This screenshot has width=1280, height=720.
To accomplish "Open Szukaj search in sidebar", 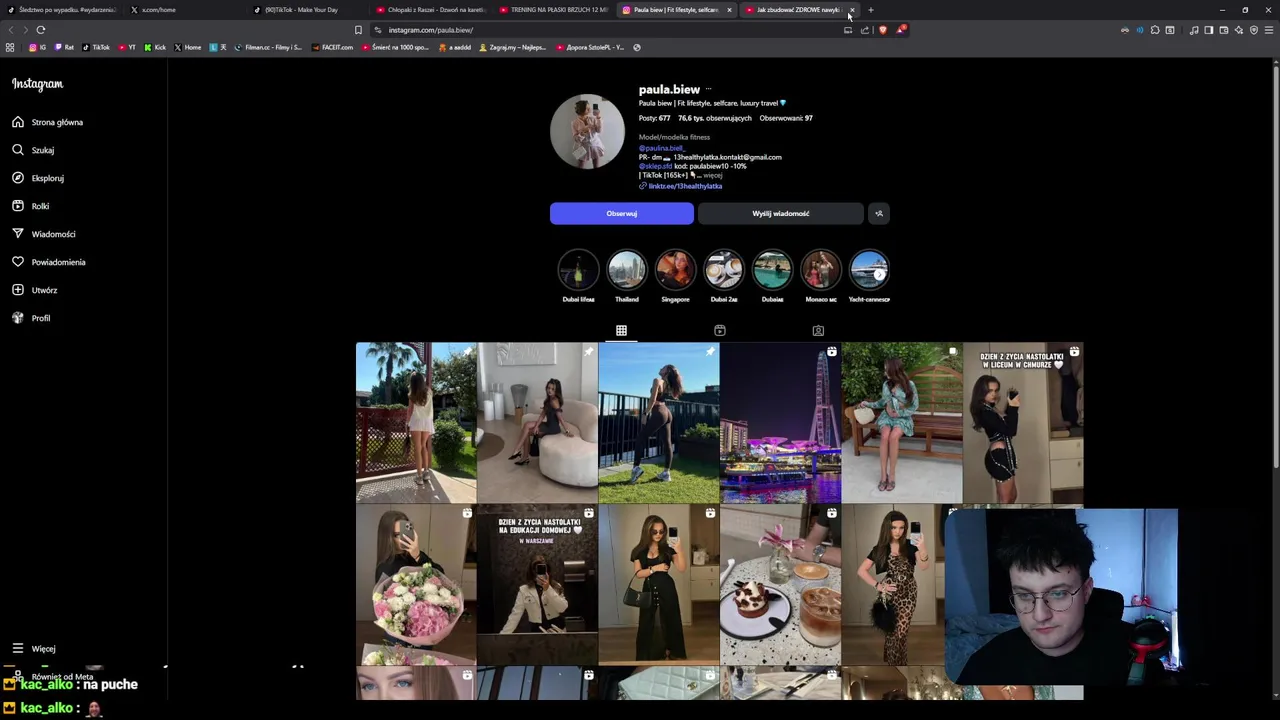I will (x=34, y=150).
